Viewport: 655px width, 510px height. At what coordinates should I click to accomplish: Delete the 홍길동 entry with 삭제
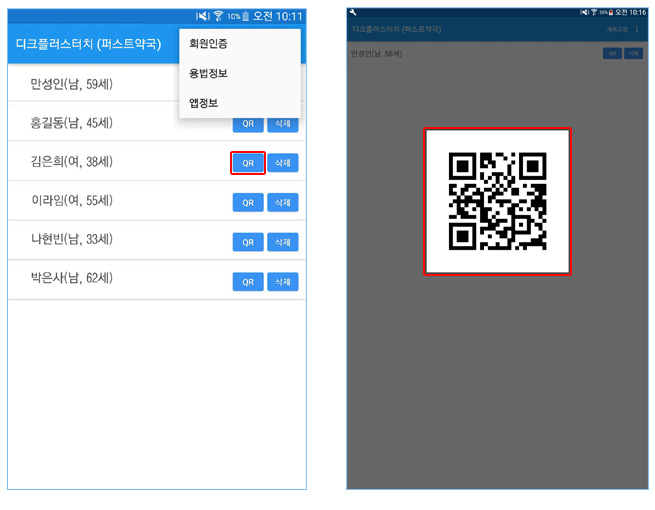tap(283, 124)
